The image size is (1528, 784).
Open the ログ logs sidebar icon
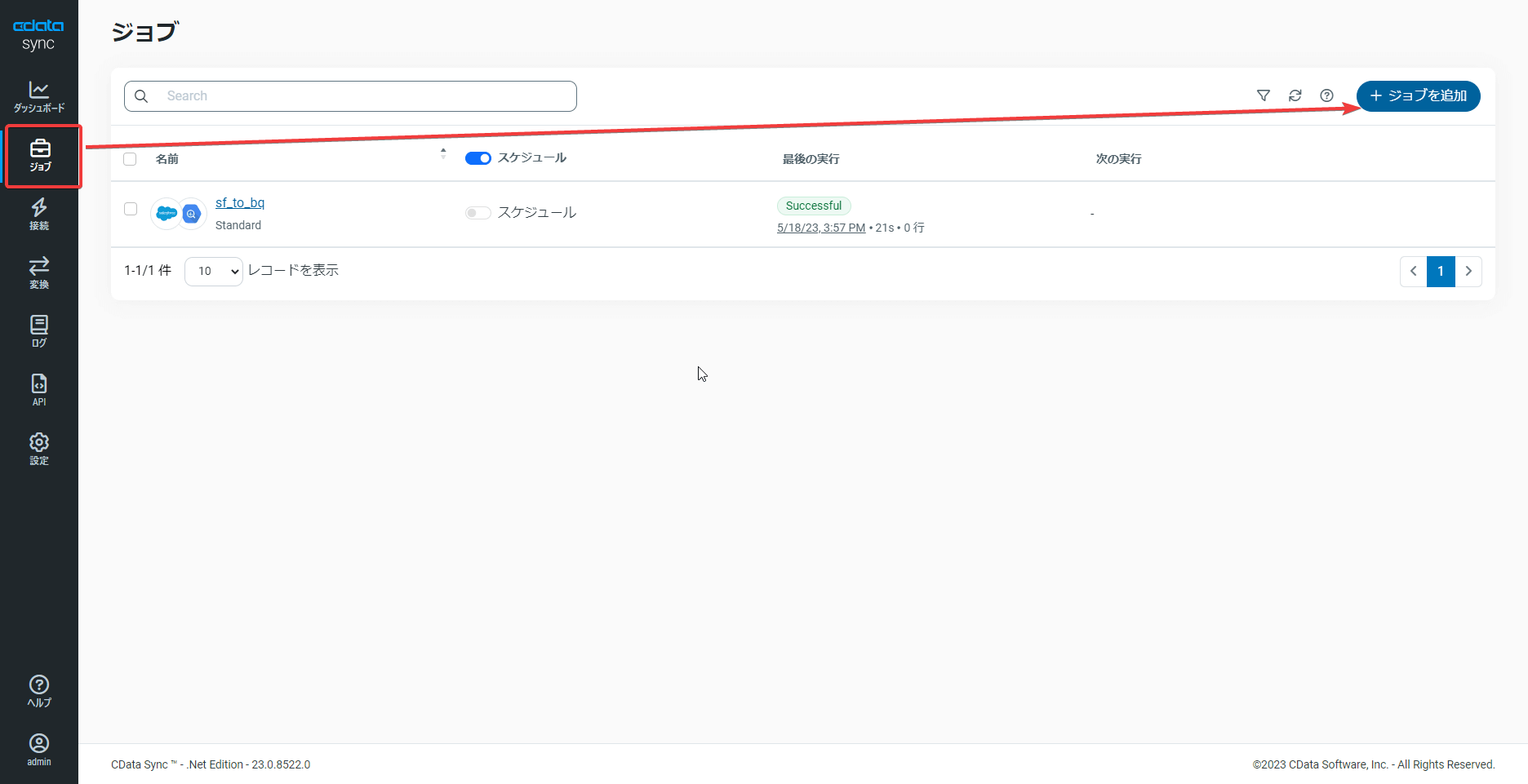(39, 331)
